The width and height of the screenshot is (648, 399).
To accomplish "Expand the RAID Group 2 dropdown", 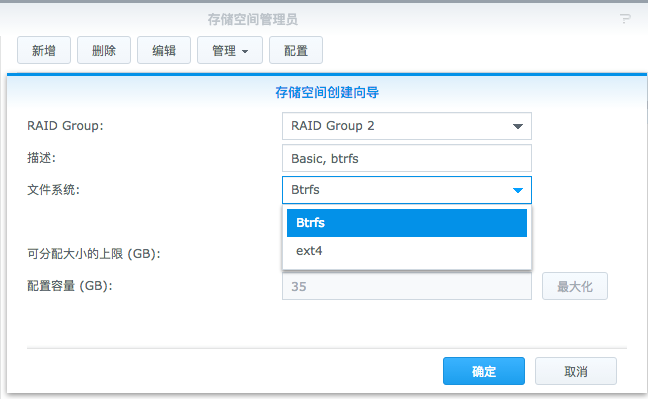I will 407,126.
